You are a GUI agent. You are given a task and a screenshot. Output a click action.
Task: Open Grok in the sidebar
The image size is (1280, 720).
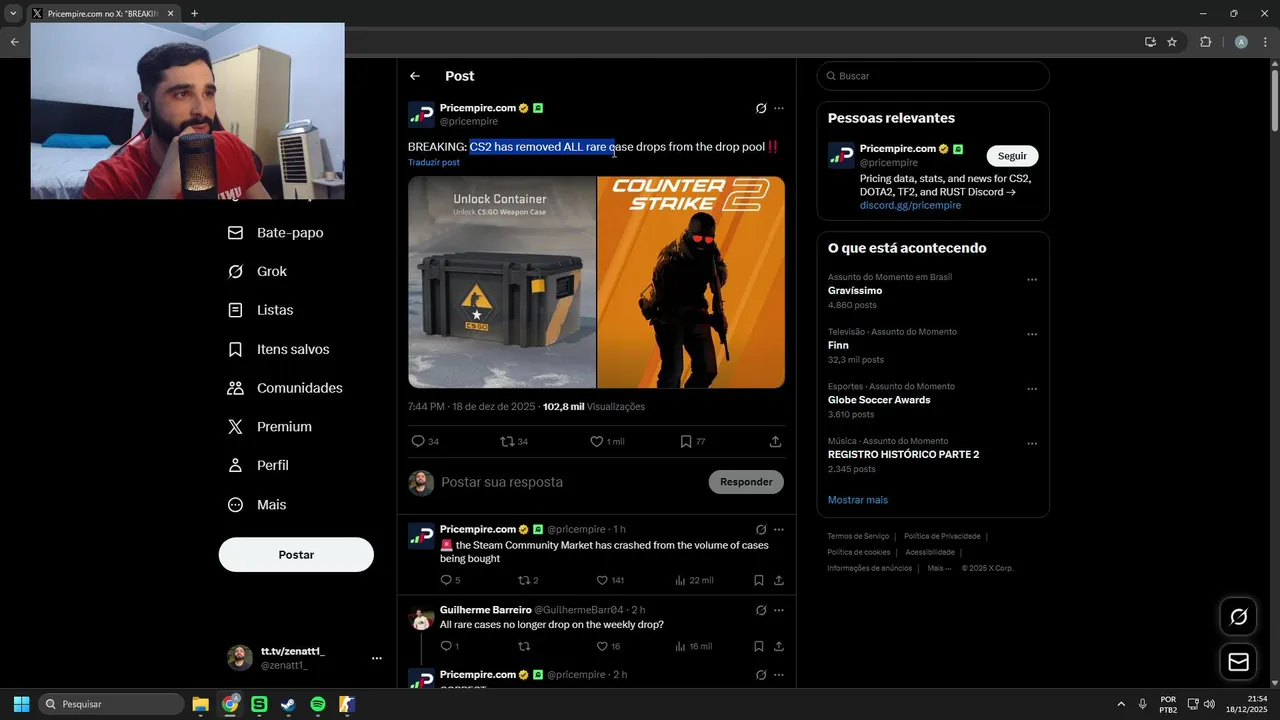click(257, 272)
